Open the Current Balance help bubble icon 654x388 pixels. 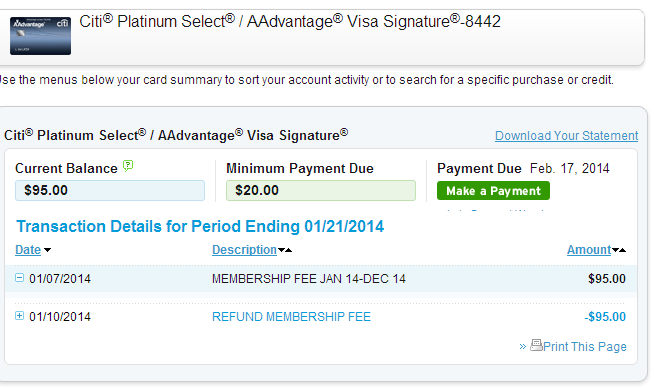point(128,166)
